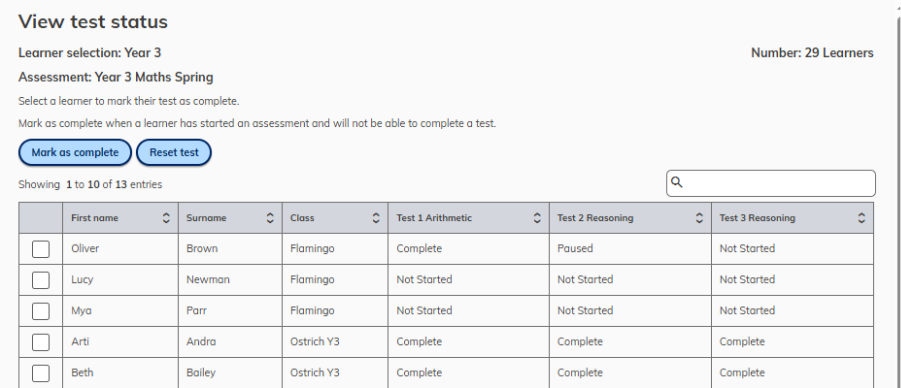Select Mya Parr's row checkbox
Viewport: 901px width, 388px height.
coord(40,311)
